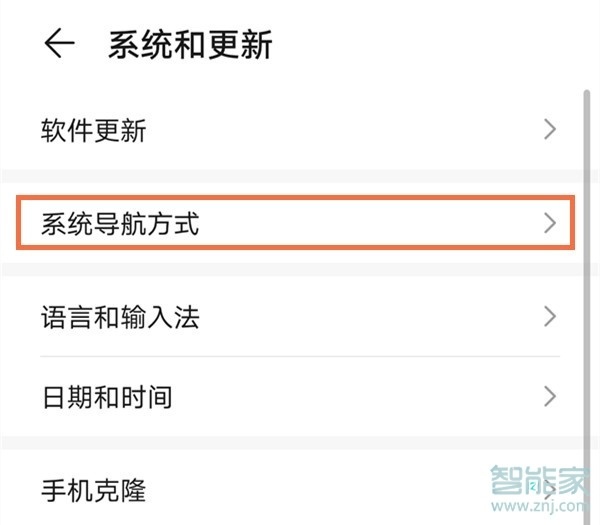Click the chevron beside 系统导航方式

tap(549, 223)
